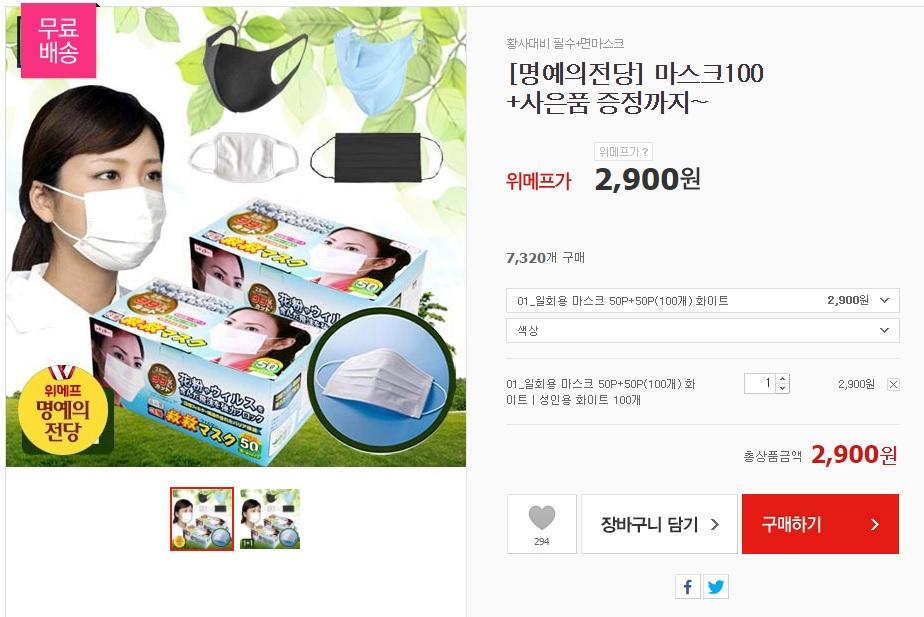Click the quantity input field
The height and width of the screenshot is (617, 924).
click(x=761, y=384)
